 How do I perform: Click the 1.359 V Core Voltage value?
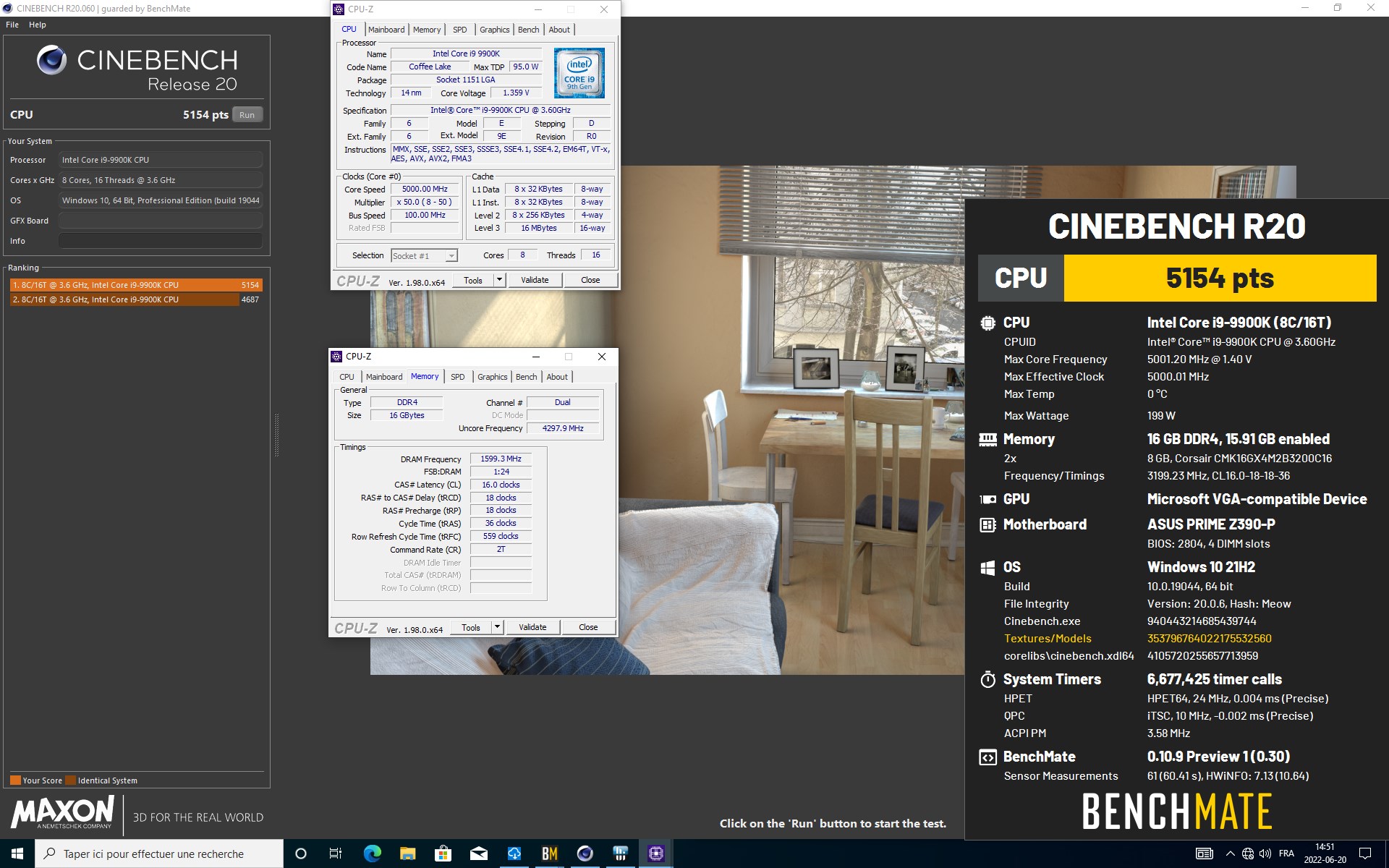(x=516, y=93)
